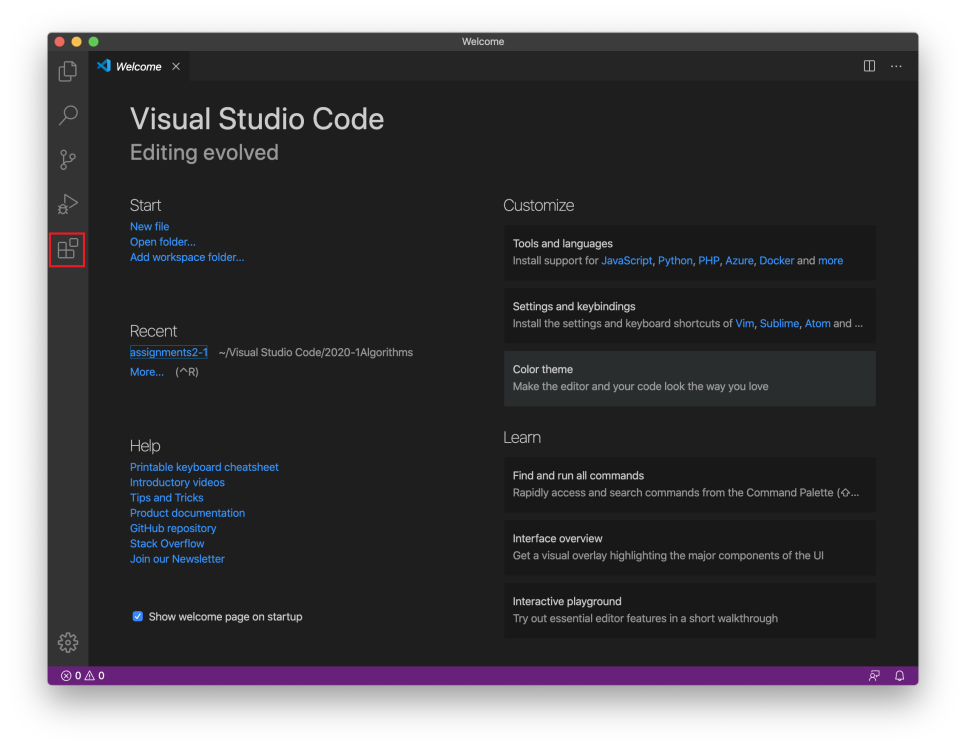The image size is (966, 748).
Task: Open Introductory videos link
Action: point(177,482)
